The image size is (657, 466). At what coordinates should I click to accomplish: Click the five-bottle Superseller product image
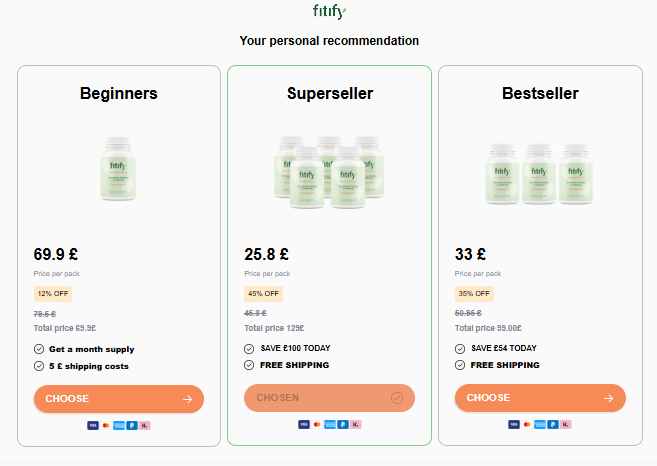pyautogui.click(x=329, y=168)
